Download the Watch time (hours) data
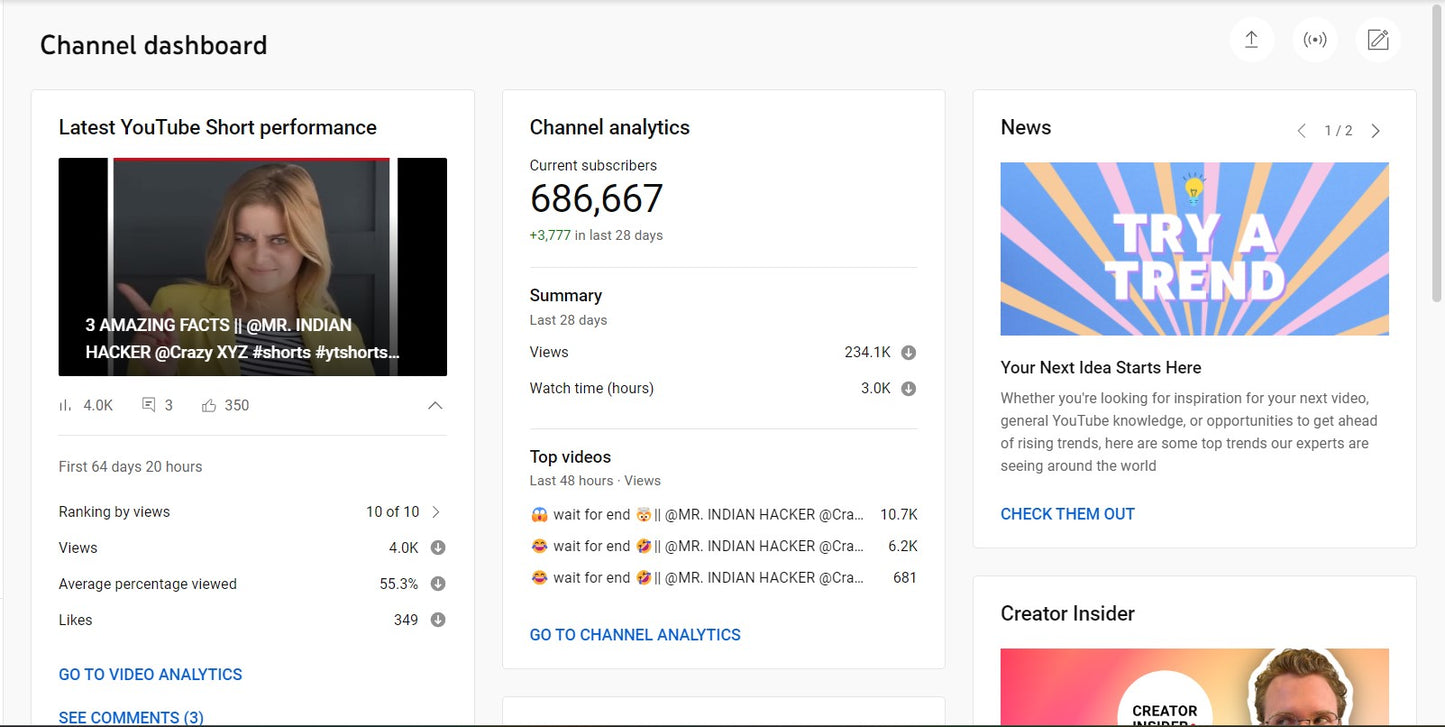This screenshot has height=727, width=1445. click(908, 388)
